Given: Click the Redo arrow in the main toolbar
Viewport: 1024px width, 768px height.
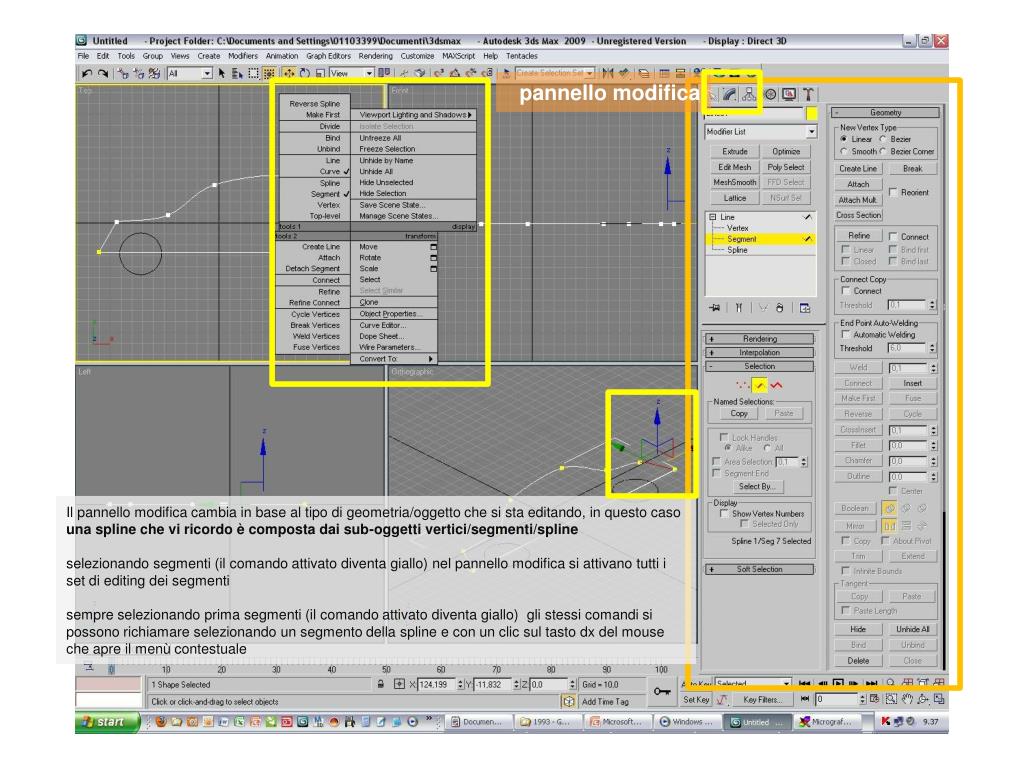Looking at the screenshot, I should coord(103,73).
